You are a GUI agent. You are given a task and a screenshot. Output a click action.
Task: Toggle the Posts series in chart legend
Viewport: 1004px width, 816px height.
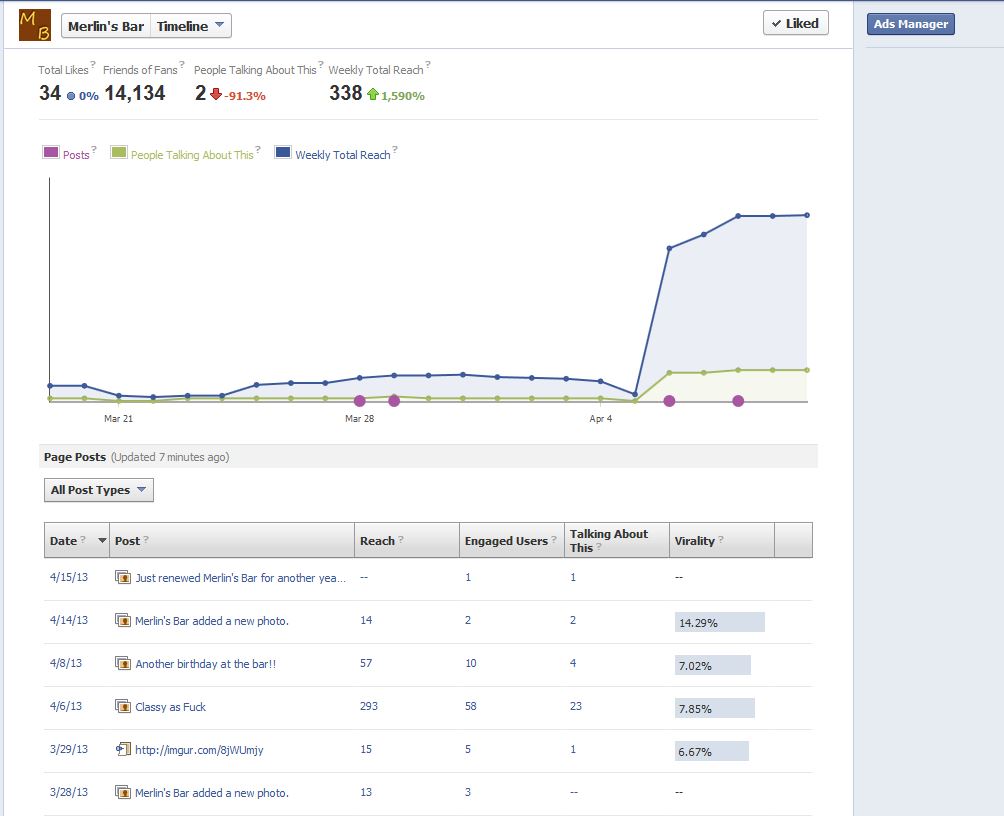point(51,152)
